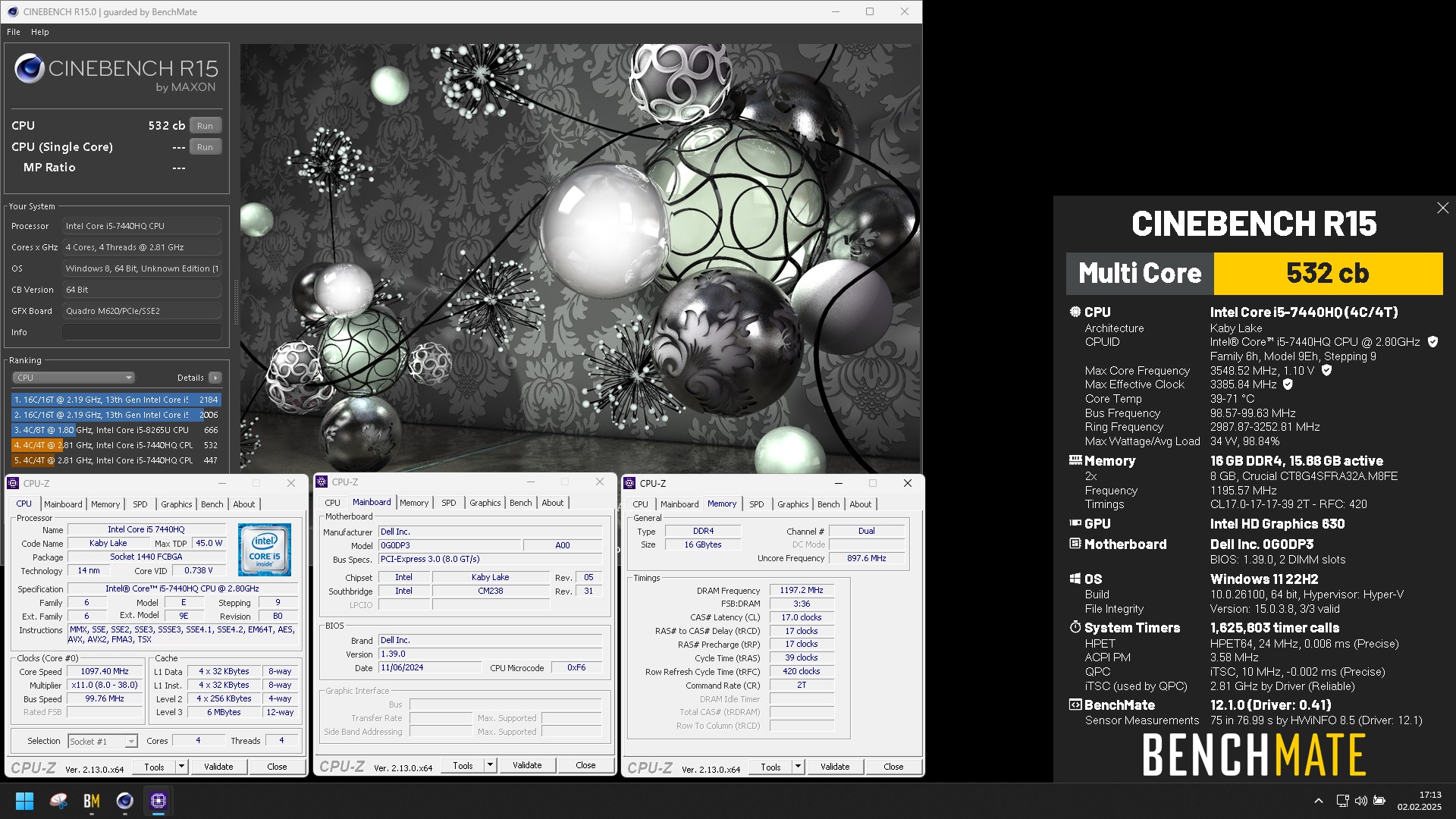Show hidden system tray icons chevron
Screen dimensions: 1456x819
[1319, 801]
